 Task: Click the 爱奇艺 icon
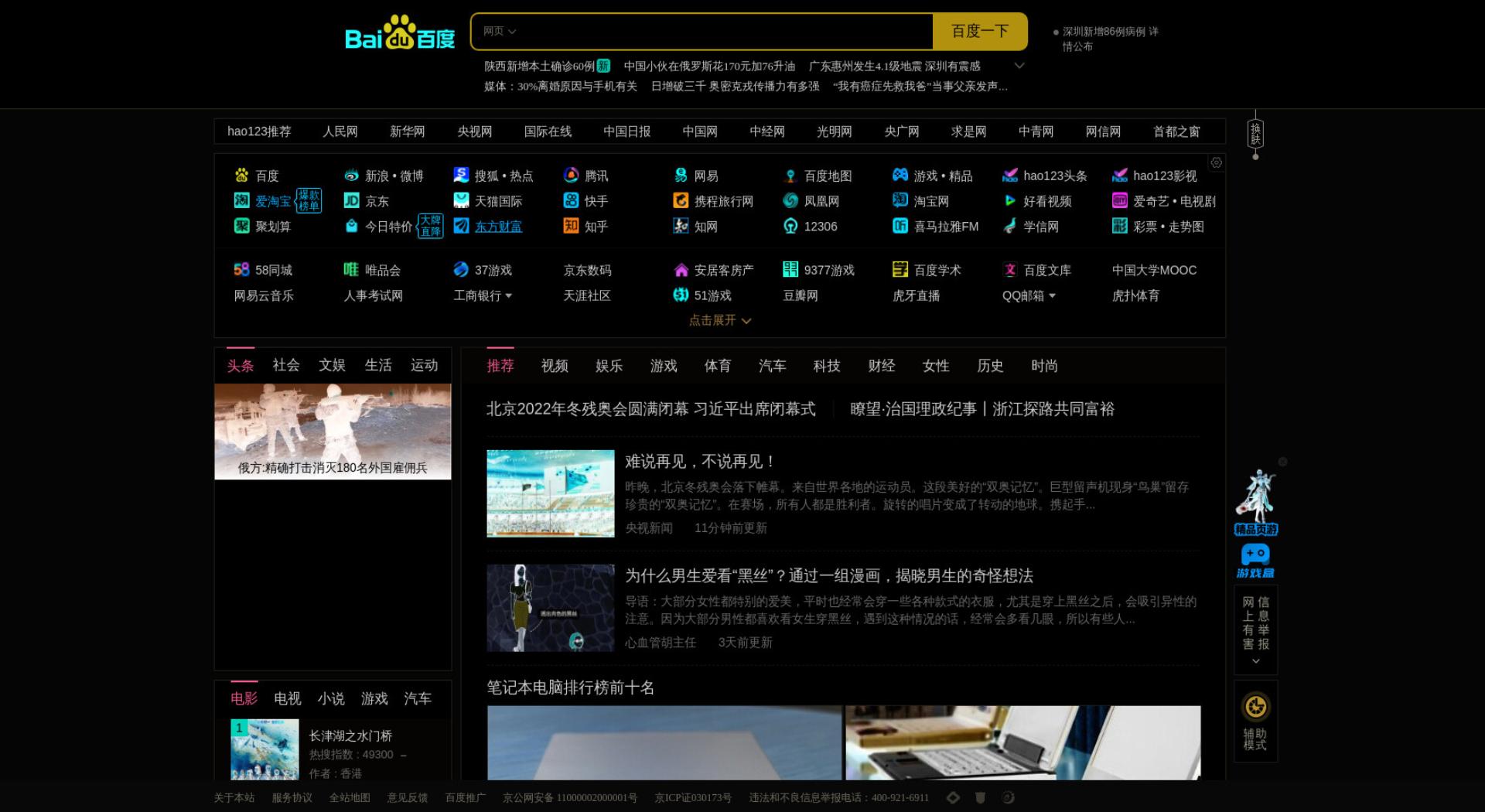pos(1120,201)
